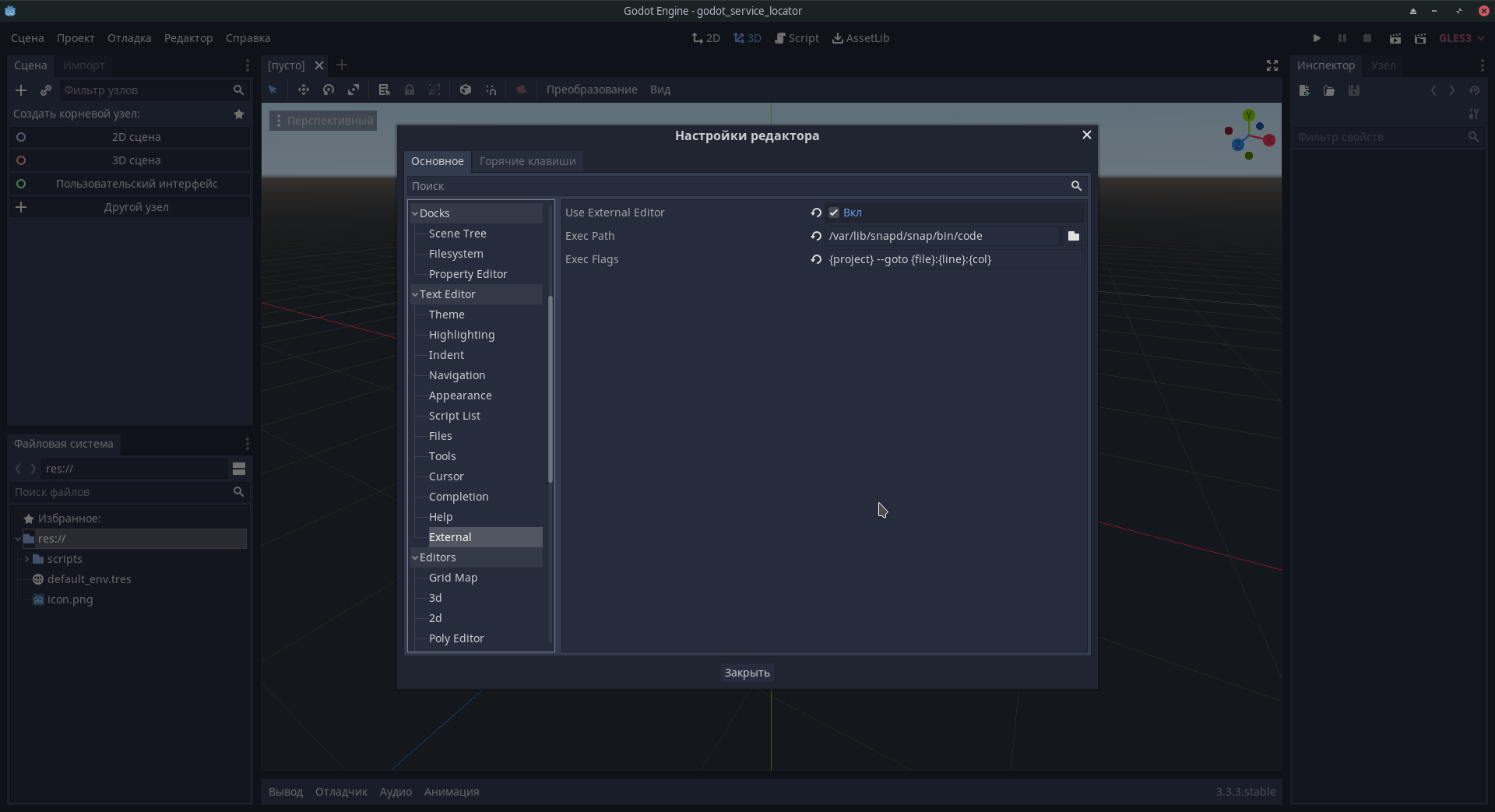Open the Отладка menu
The image size is (1495, 812).
point(129,37)
